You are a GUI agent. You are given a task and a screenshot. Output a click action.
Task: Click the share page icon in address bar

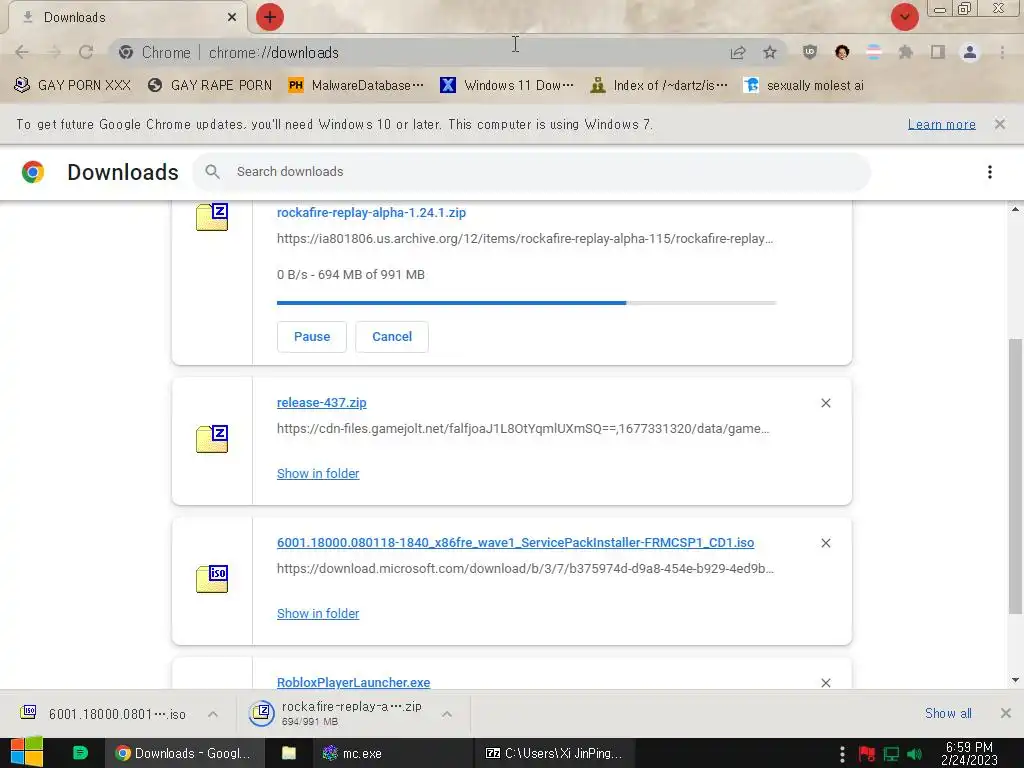point(738,52)
